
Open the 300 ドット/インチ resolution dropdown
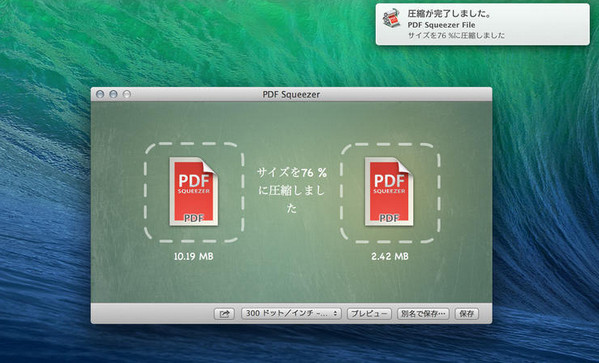tap(291, 314)
